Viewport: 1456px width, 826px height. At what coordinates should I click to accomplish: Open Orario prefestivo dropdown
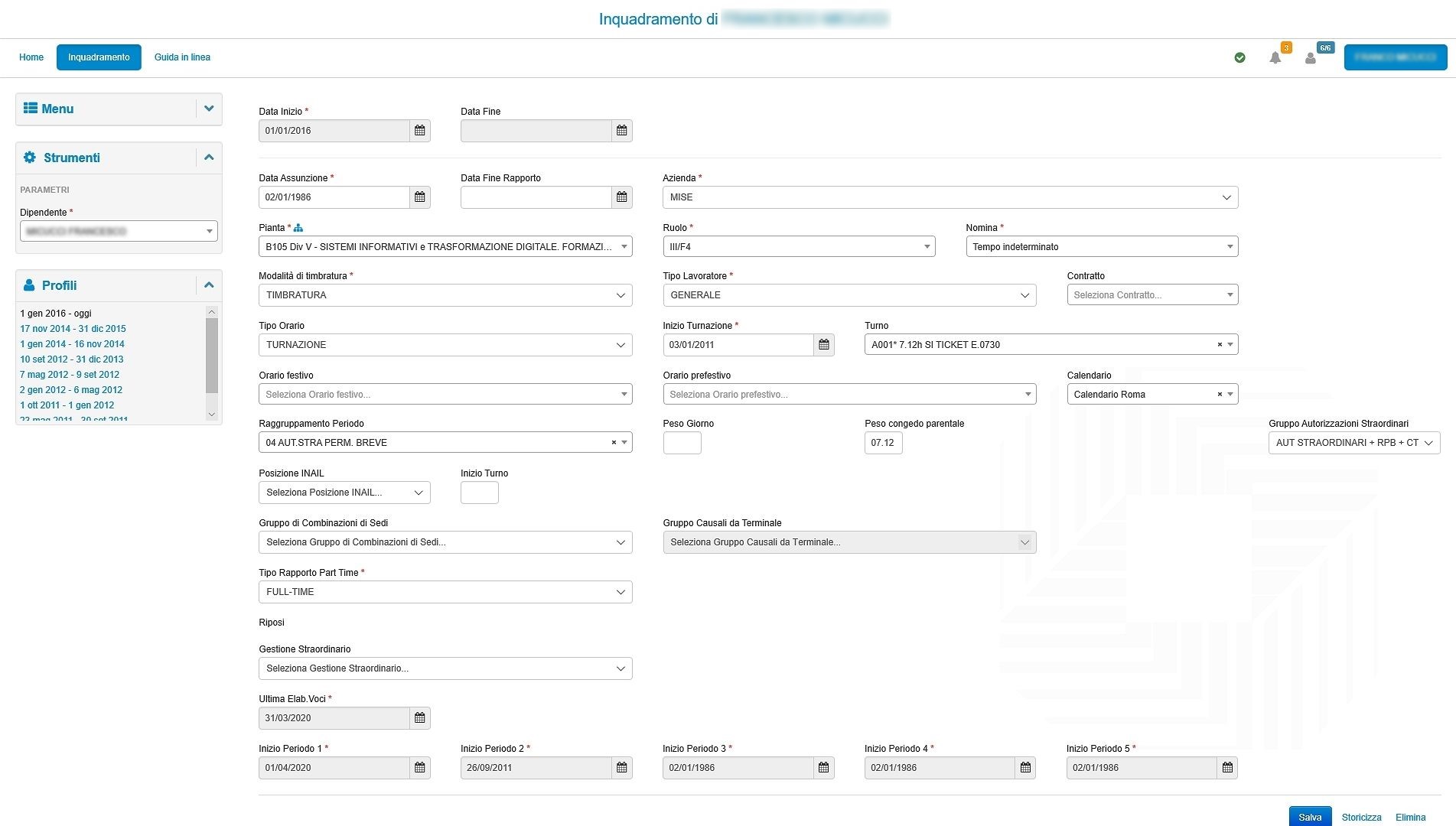click(849, 395)
